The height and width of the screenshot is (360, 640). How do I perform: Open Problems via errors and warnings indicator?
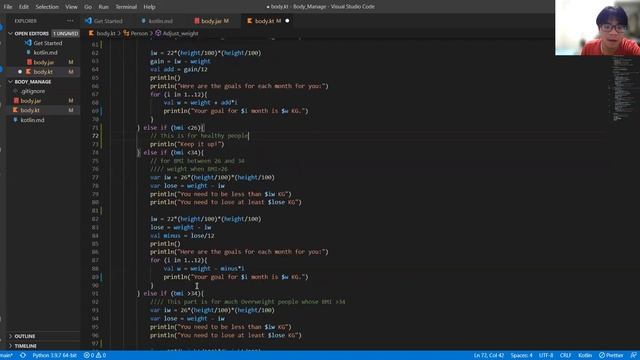(x=95, y=356)
